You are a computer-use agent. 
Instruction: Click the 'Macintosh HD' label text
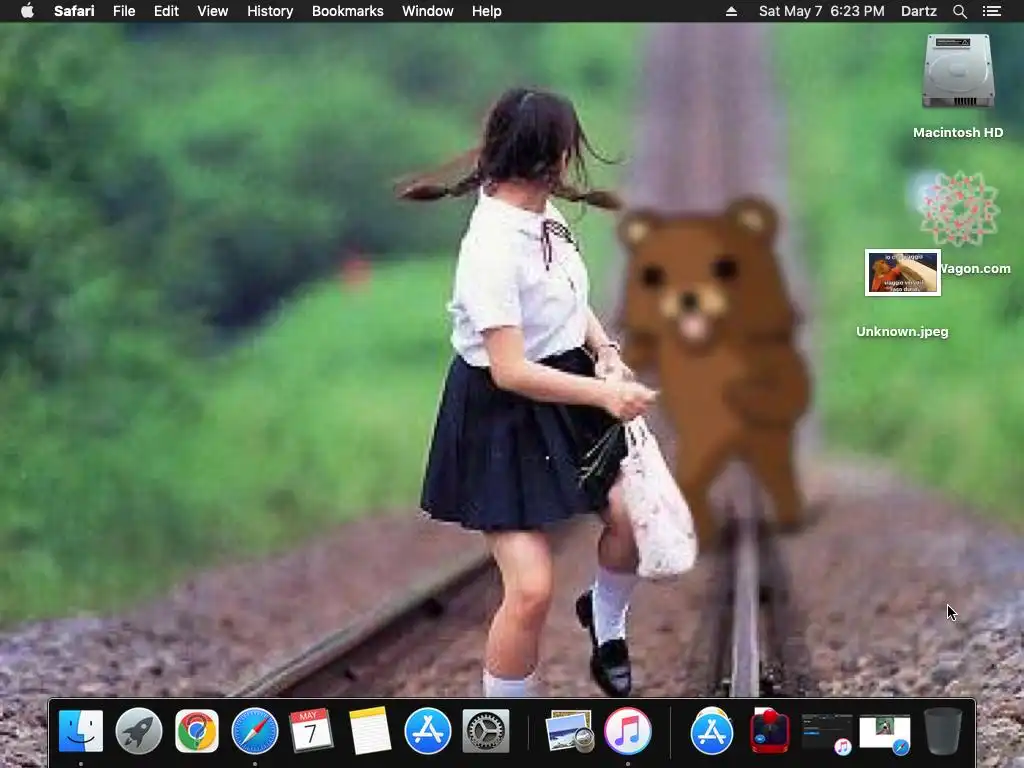[x=958, y=133]
